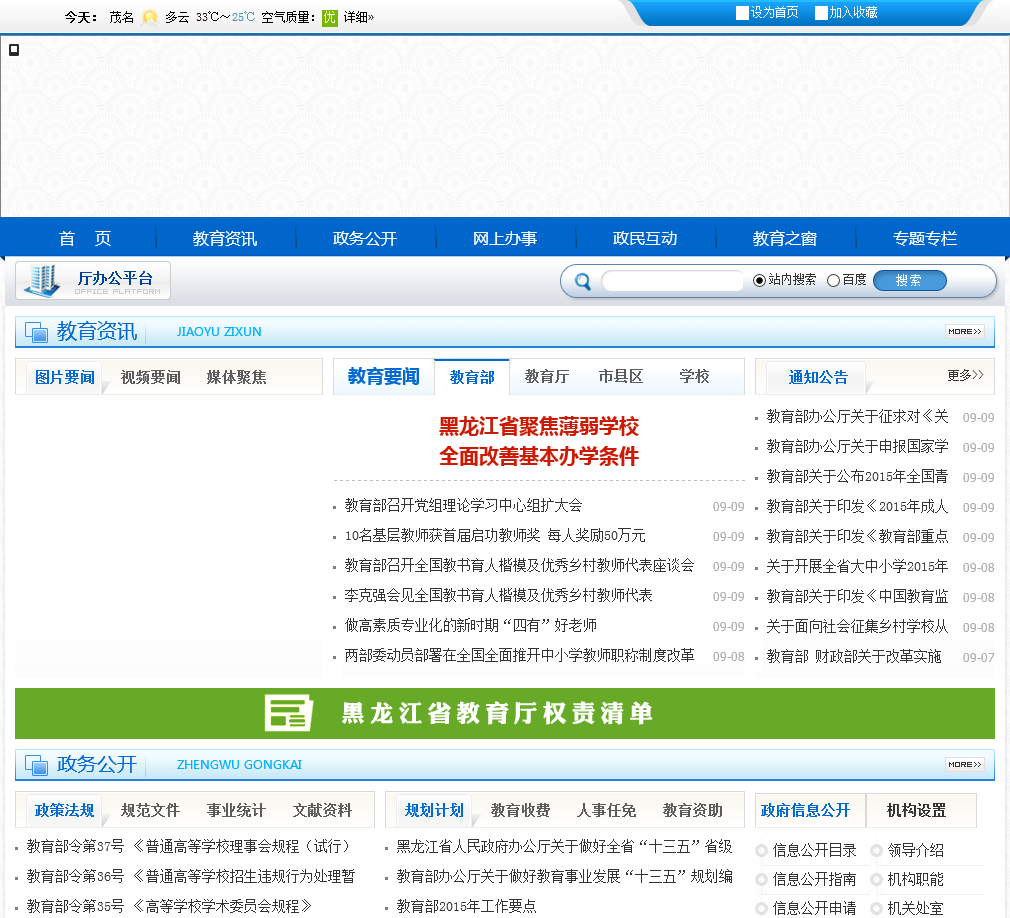Open article 教育部召开党组理论学习中心组扩大会
The image size is (1010, 918).
[x=463, y=506]
